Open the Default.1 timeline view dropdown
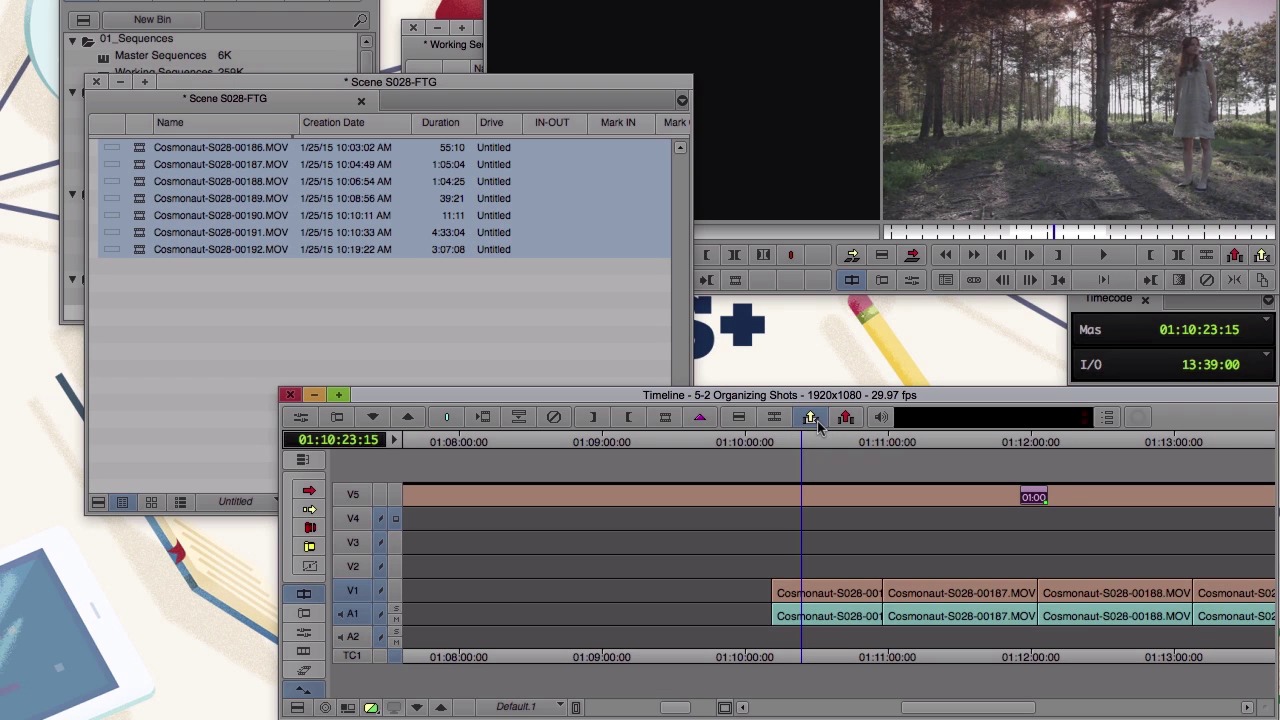The image size is (1280, 720). [x=522, y=708]
